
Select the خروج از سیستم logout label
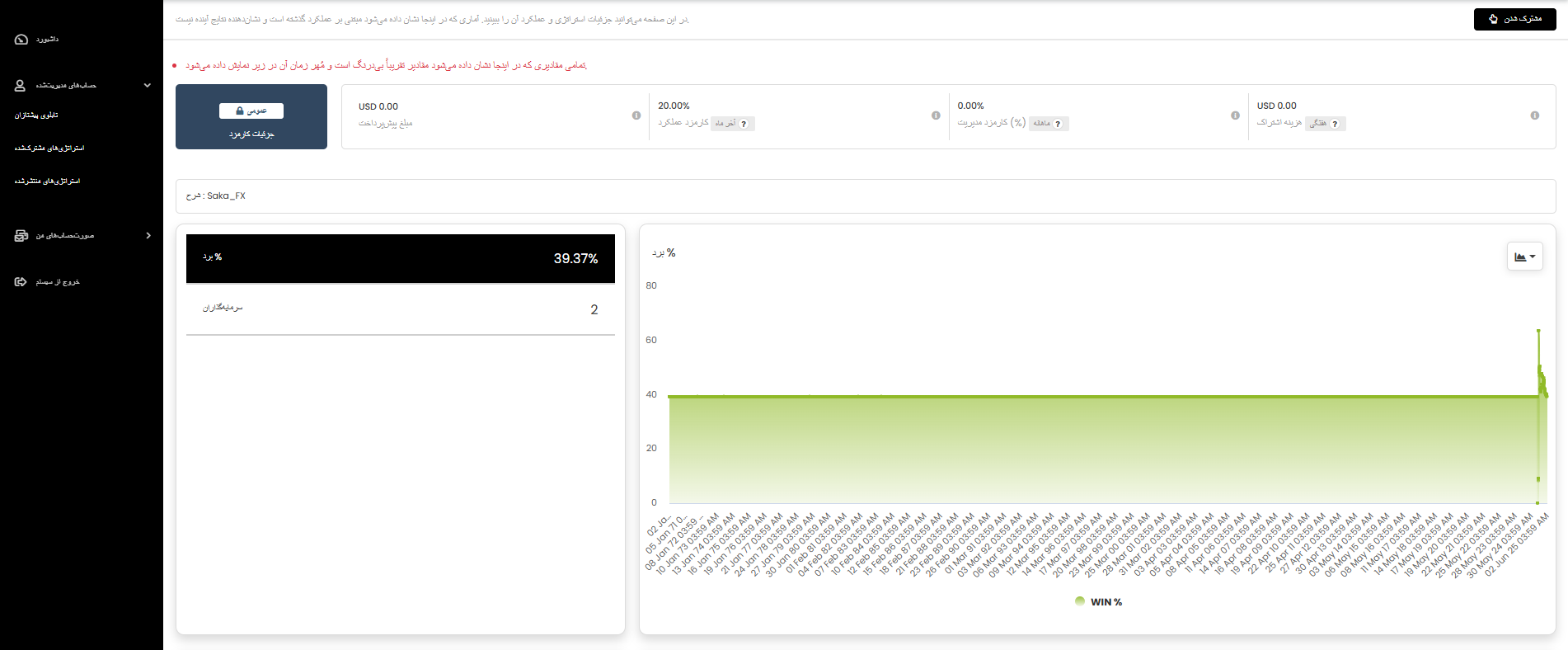pos(58,282)
